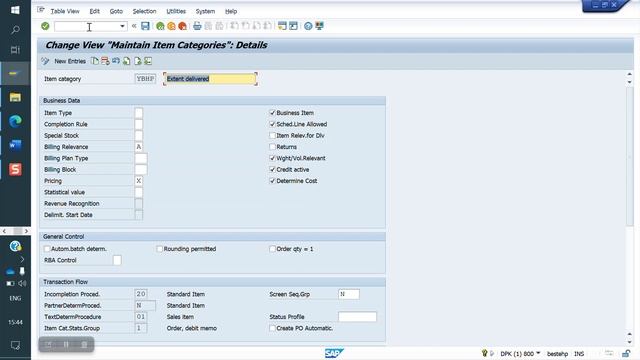Screen dimensions: 640x360
Task: Check the Order qty = 1 checkbox
Action: [272, 249]
